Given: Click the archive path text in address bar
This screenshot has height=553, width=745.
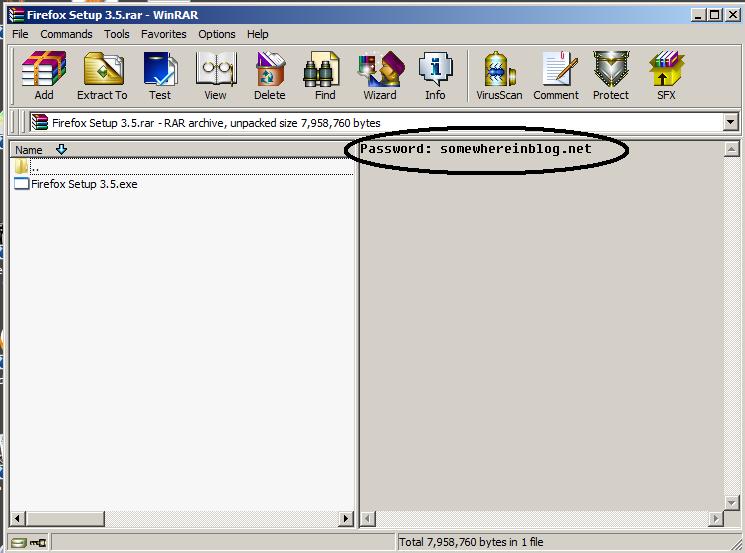Looking at the screenshot, I should pyautogui.click(x=216, y=123).
